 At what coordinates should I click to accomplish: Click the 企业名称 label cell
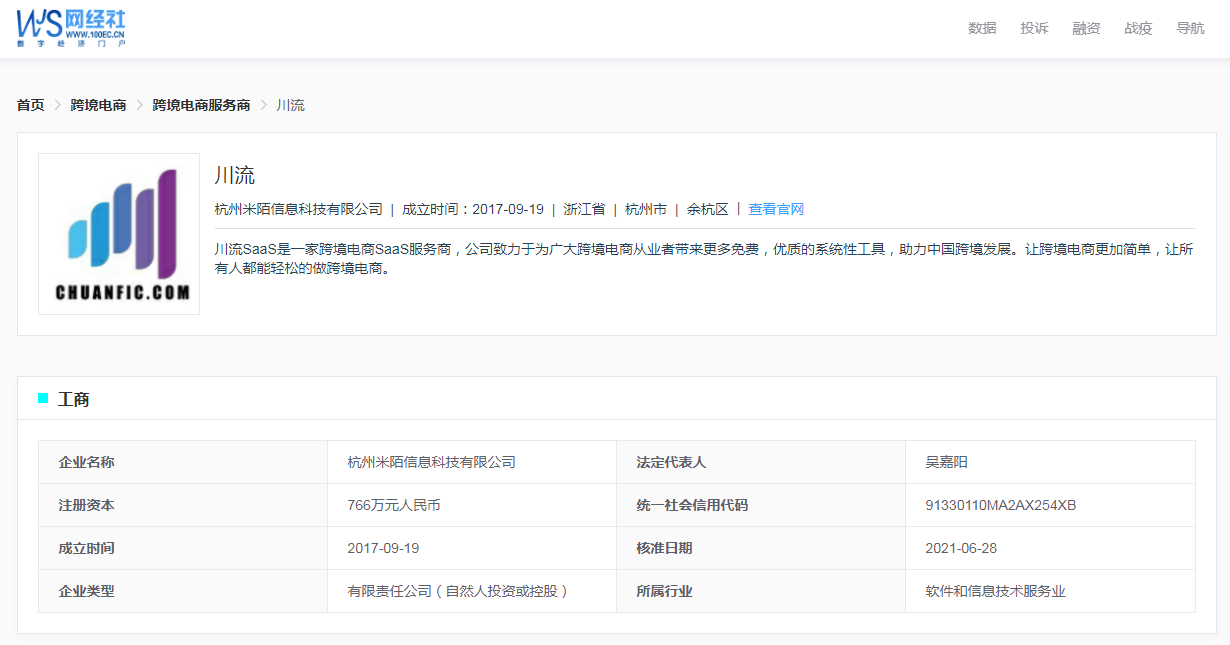point(184,462)
